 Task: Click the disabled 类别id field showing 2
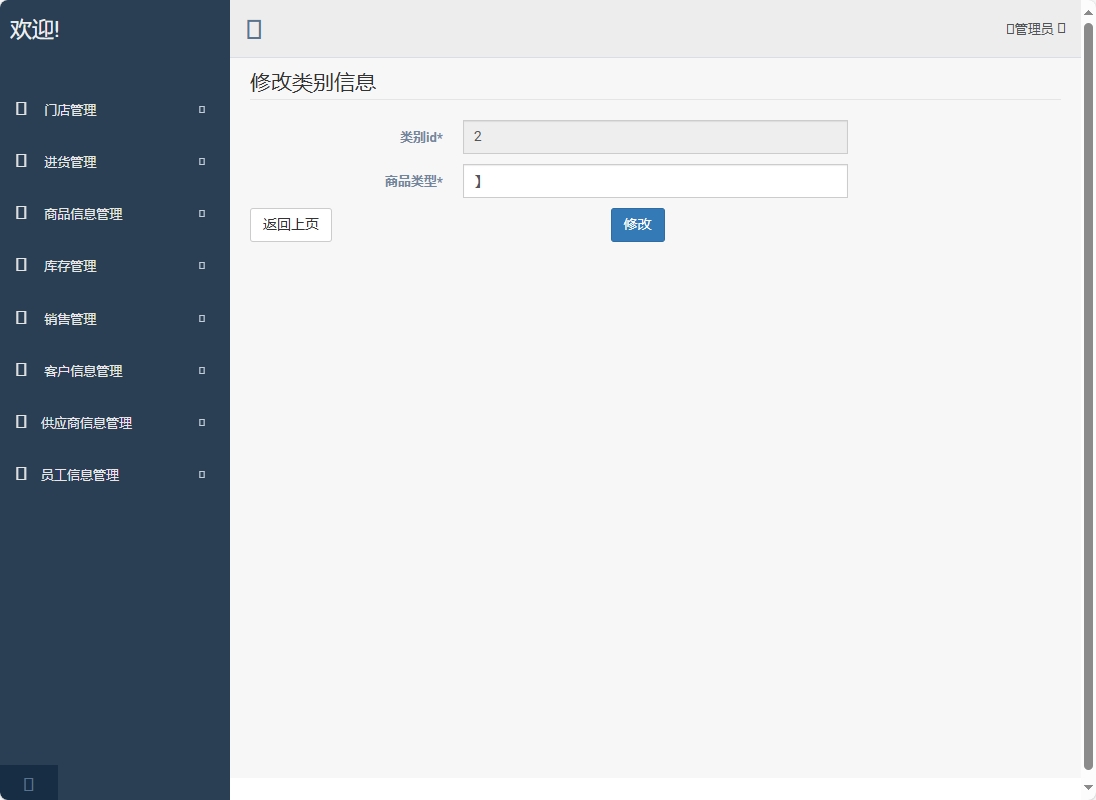pos(654,136)
